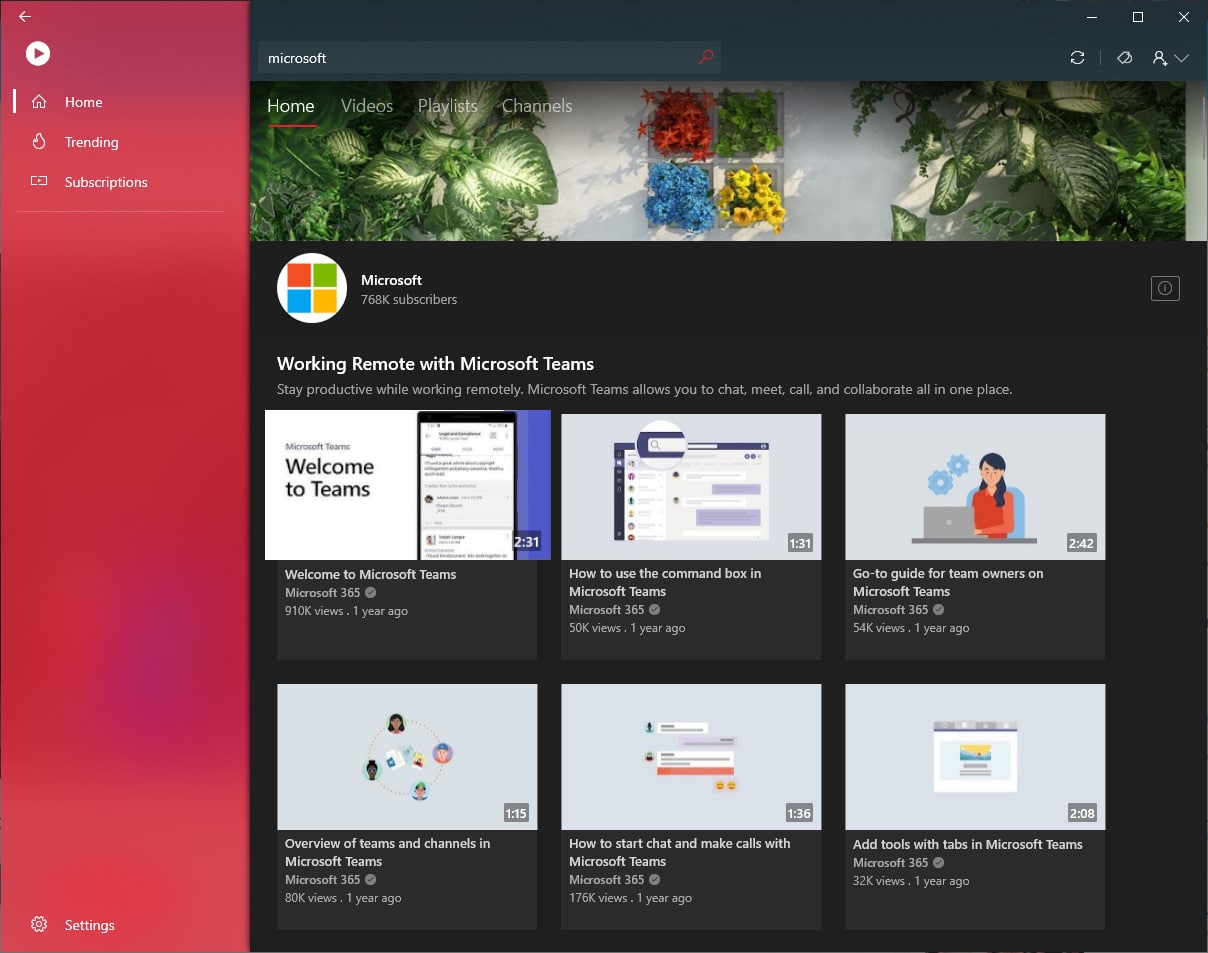
Task: Maximize the app window
Action: coord(1137,17)
